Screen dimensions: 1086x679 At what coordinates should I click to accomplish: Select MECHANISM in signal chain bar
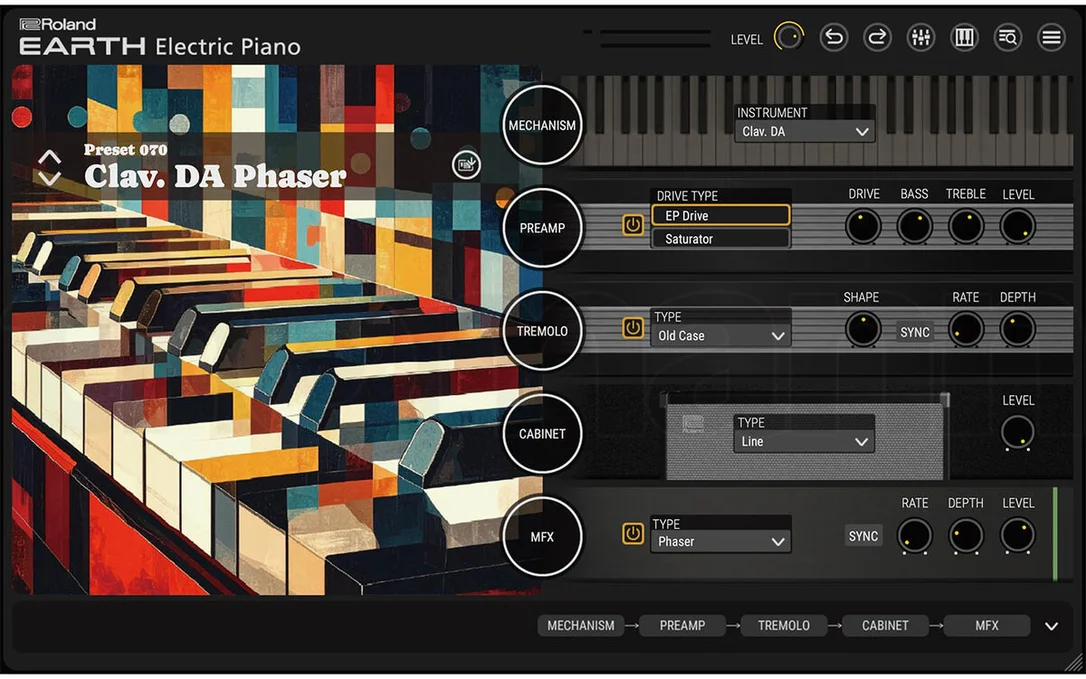(x=580, y=626)
